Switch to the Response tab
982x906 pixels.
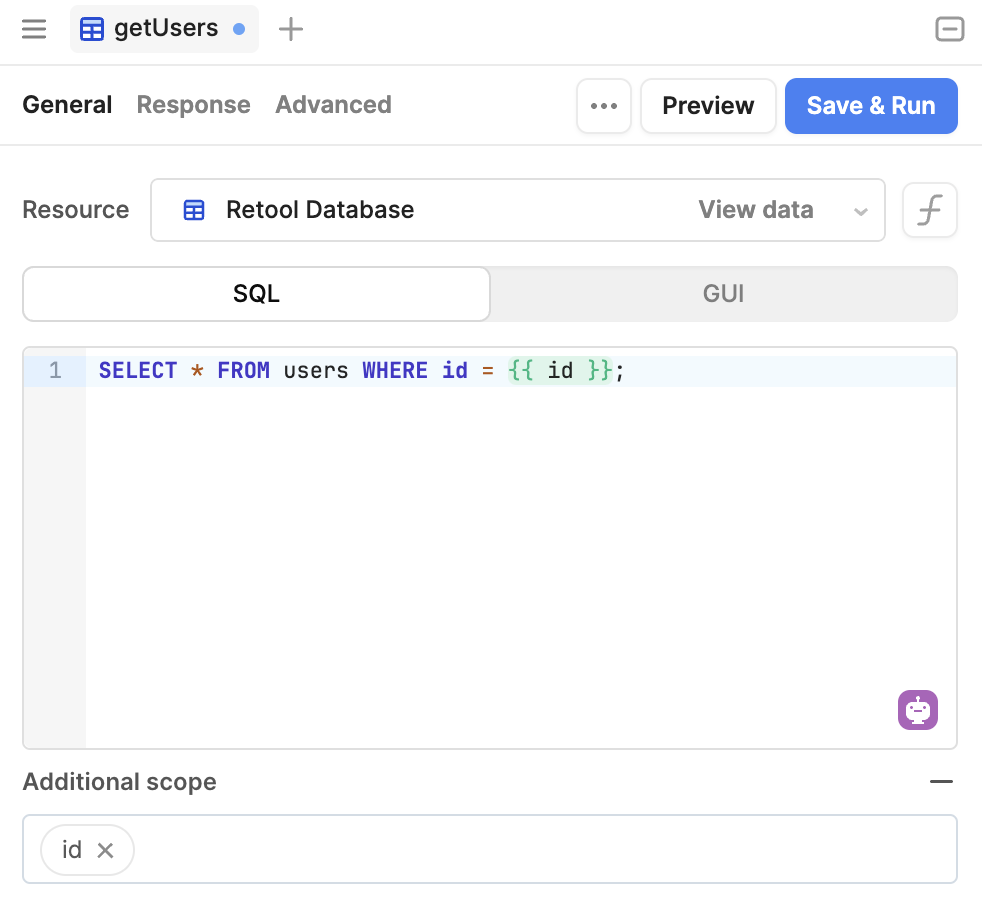point(193,105)
